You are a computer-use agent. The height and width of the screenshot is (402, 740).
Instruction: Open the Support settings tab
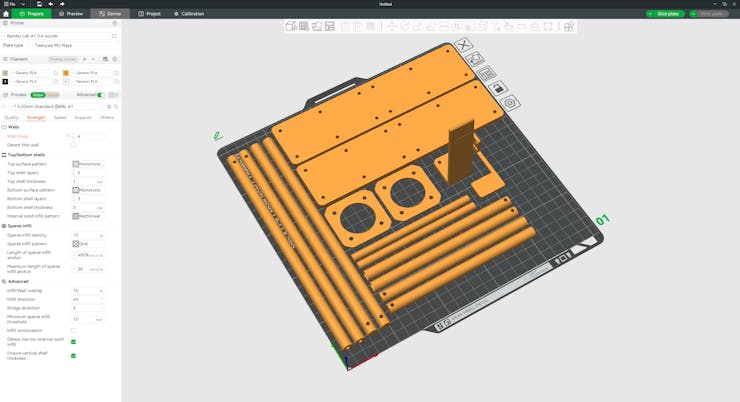pyautogui.click(x=83, y=117)
